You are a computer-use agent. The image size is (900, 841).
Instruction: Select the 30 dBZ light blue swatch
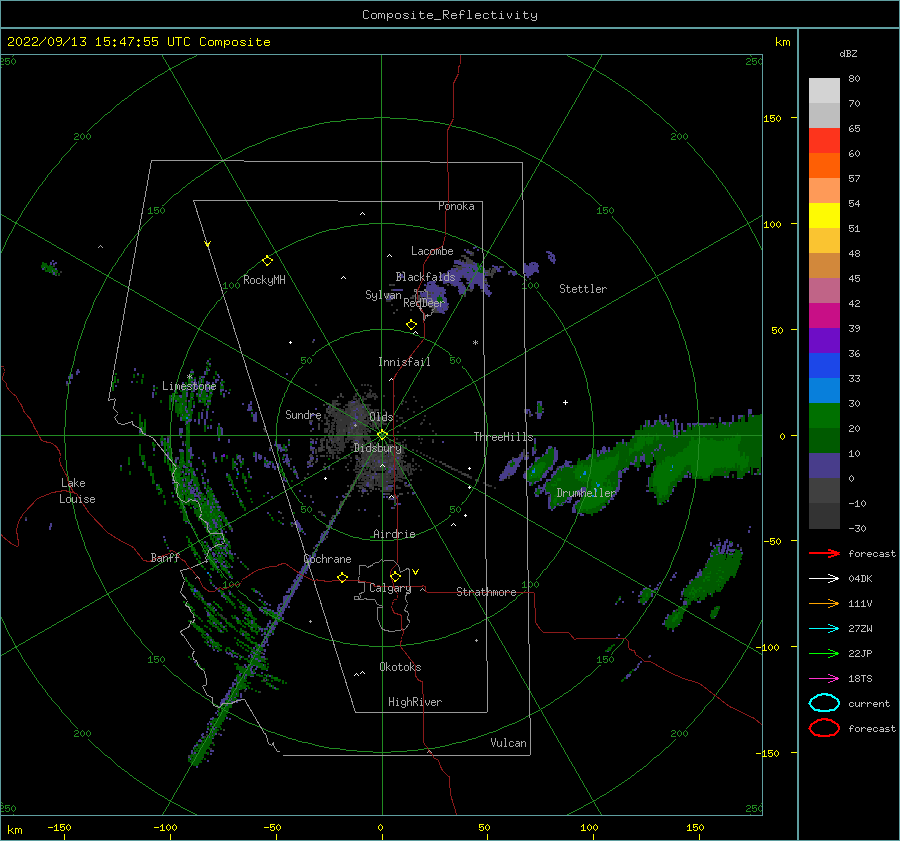tap(824, 390)
